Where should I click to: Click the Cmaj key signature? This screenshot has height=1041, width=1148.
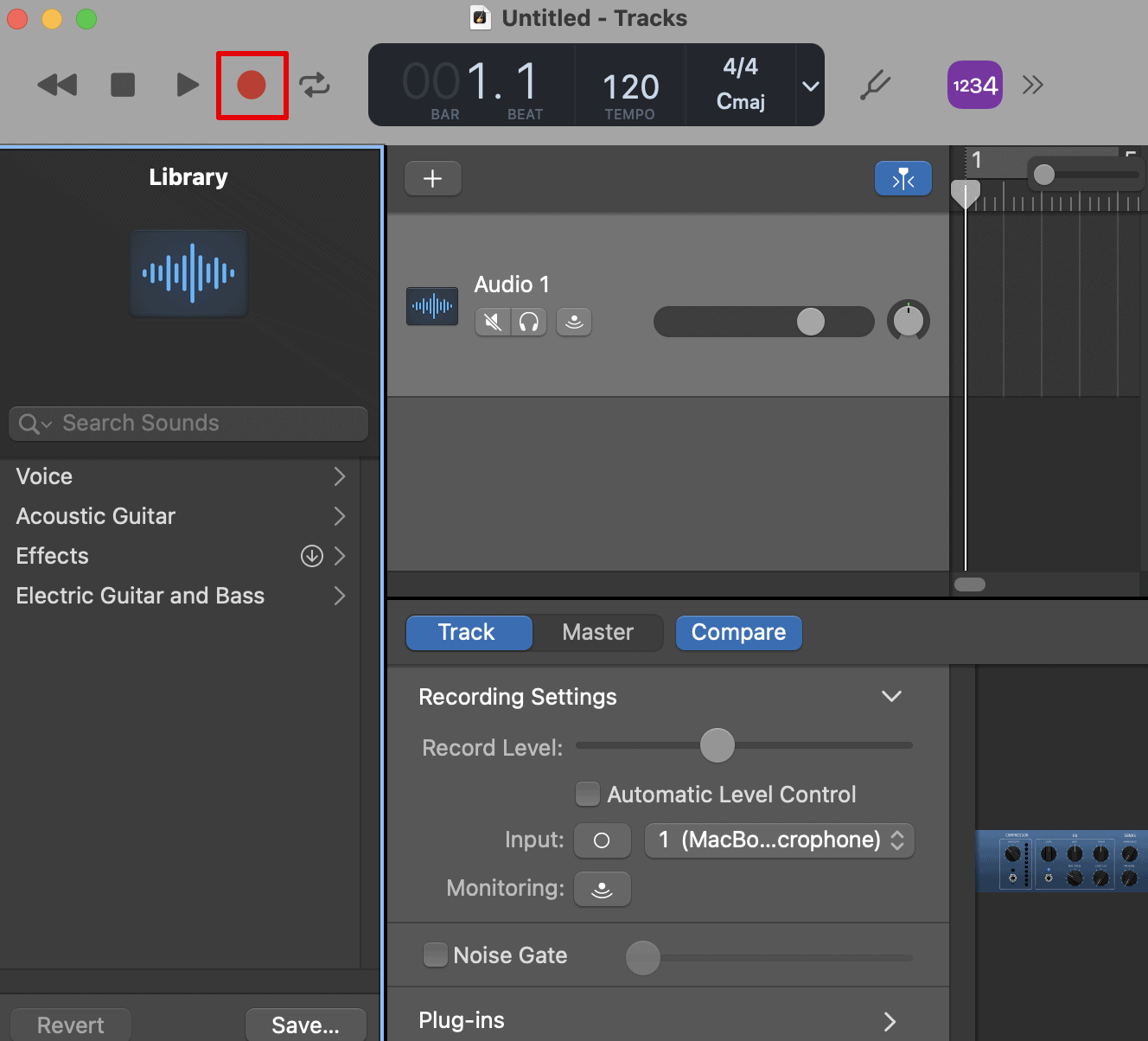(x=741, y=102)
